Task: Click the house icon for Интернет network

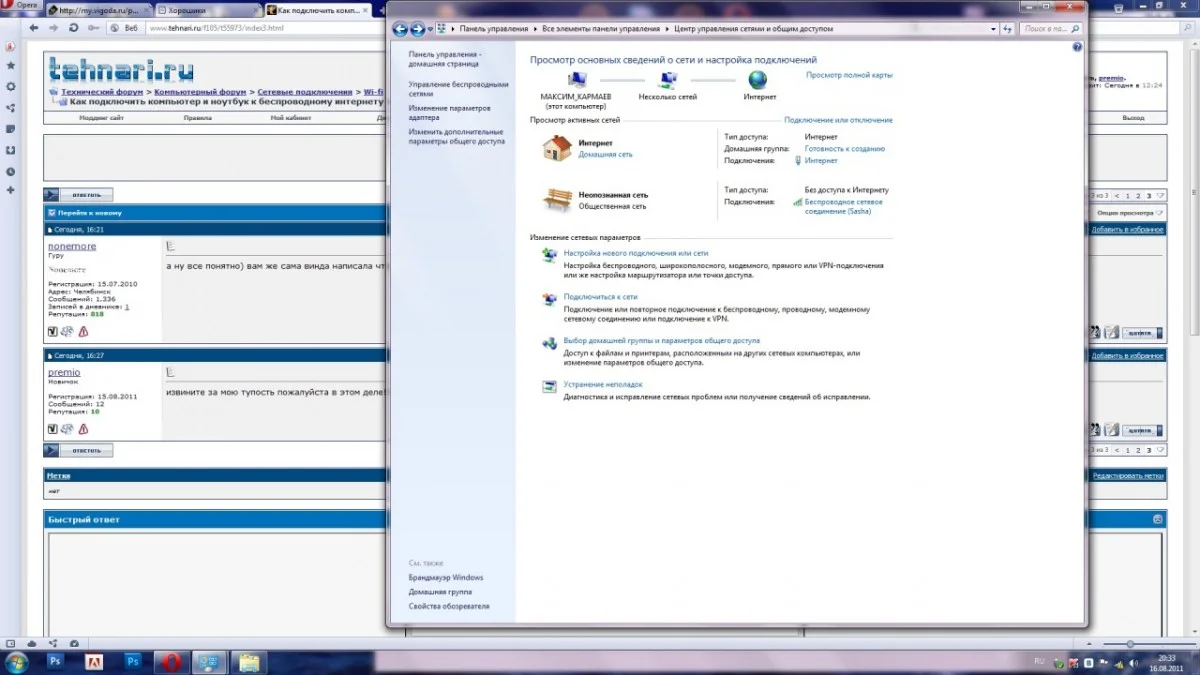Action: [556, 149]
